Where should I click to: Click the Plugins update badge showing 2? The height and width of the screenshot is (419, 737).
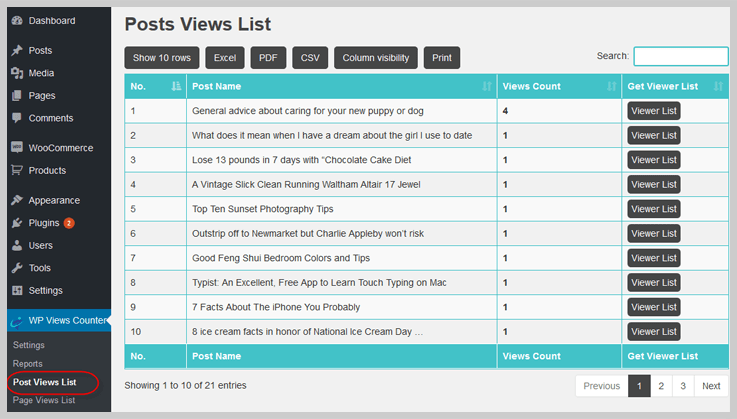pyautogui.click(x=69, y=223)
